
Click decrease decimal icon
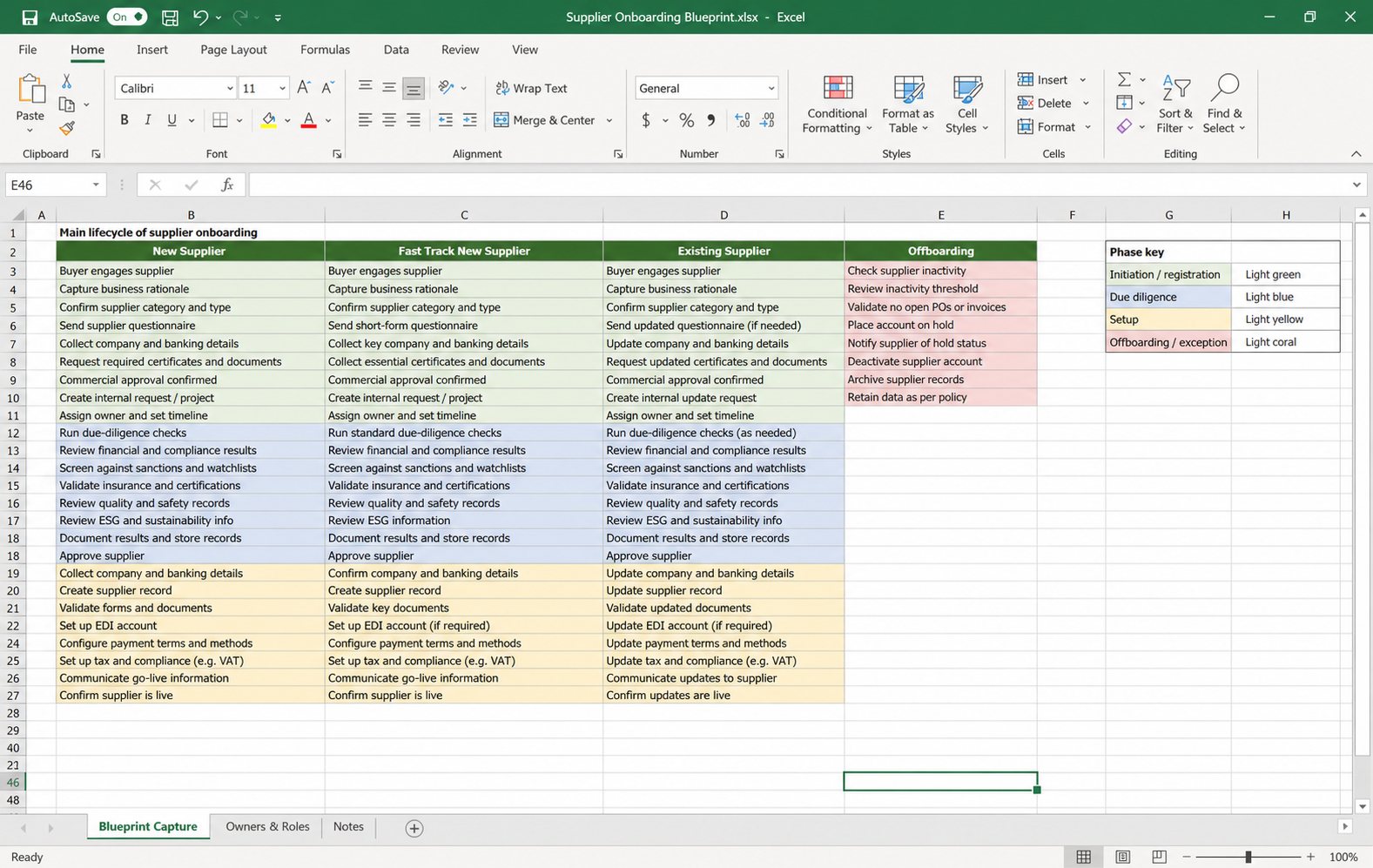click(x=768, y=120)
